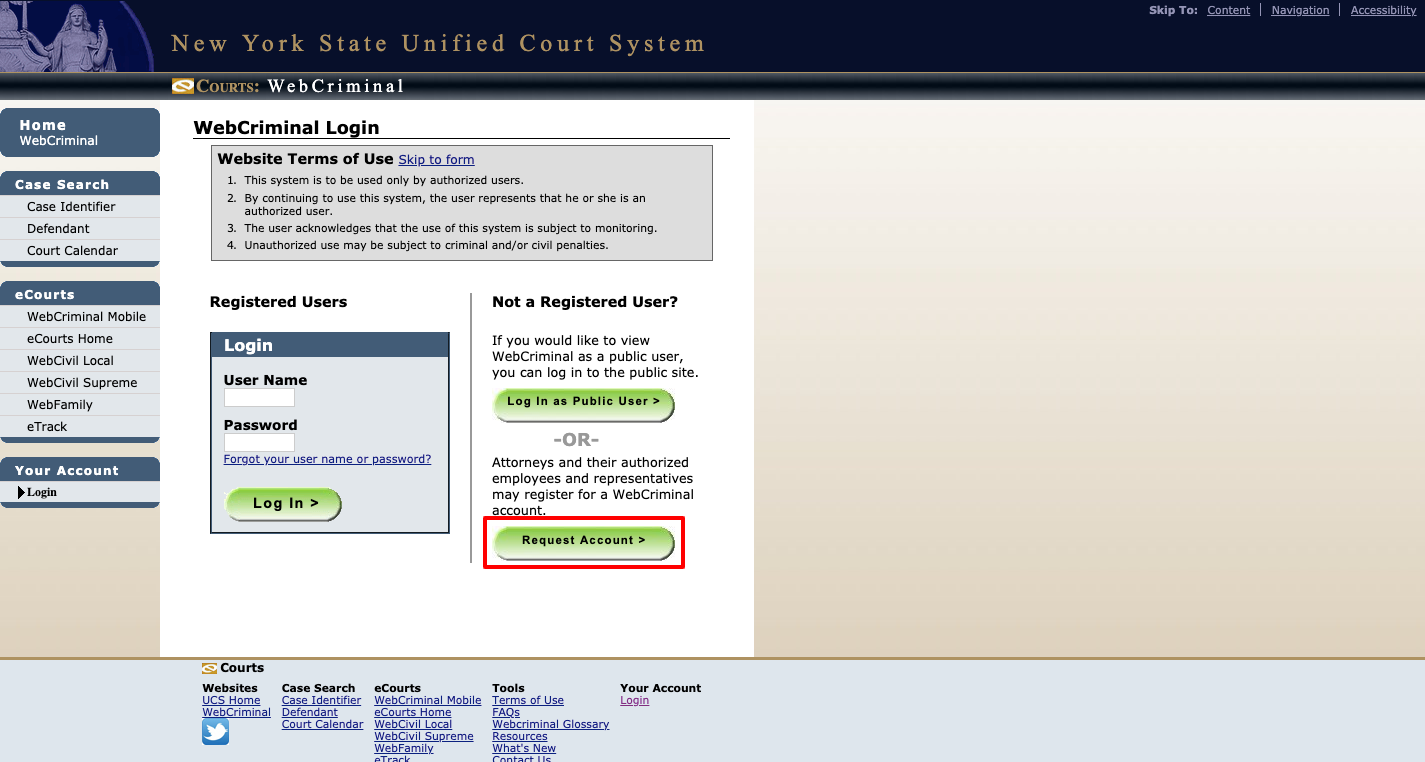Click Skip To Navigation link

tap(1300, 10)
